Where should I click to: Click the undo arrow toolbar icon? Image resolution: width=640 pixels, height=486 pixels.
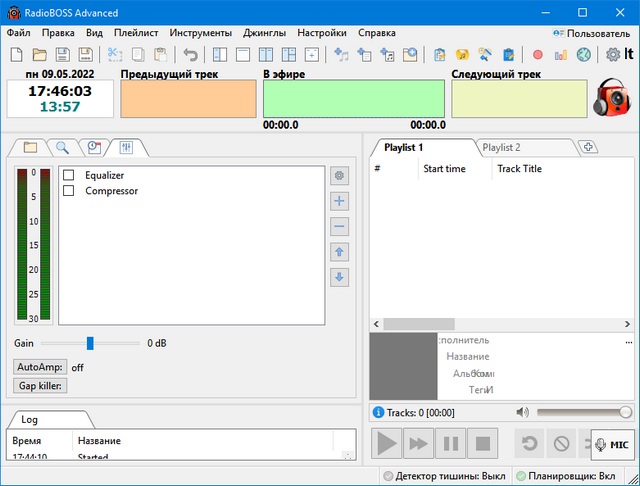pyautogui.click(x=190, y=54)
